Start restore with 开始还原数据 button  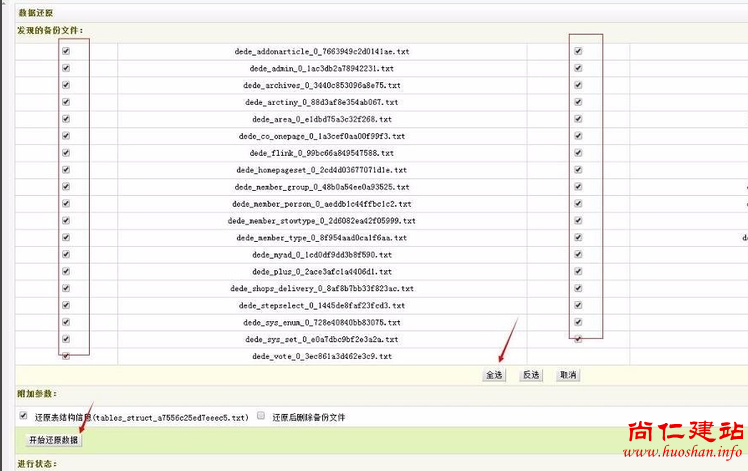52,440
